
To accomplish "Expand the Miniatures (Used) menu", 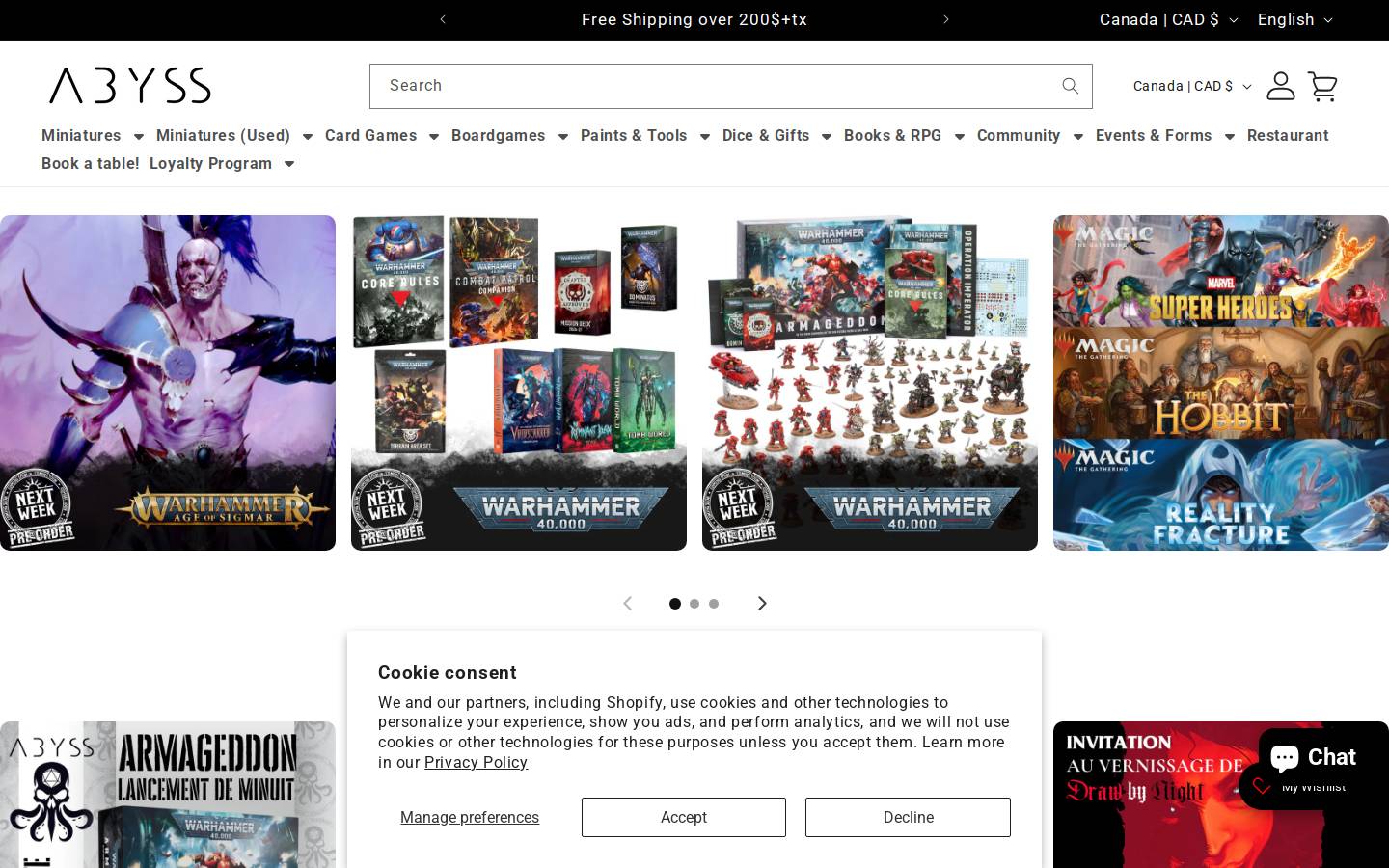I will pyautogui.click(x=234, y=136).
